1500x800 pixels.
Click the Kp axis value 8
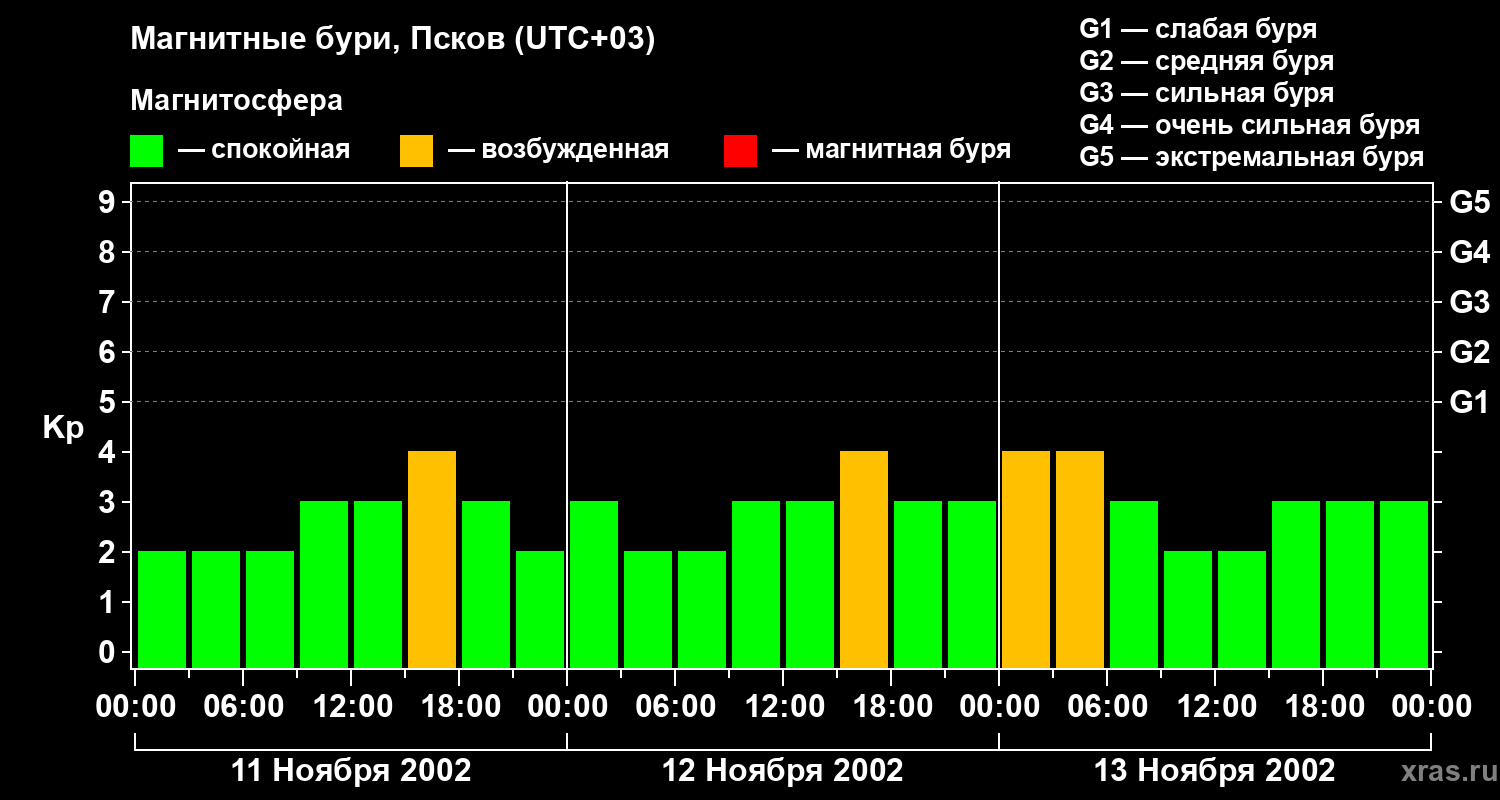(x=108, y=253)
